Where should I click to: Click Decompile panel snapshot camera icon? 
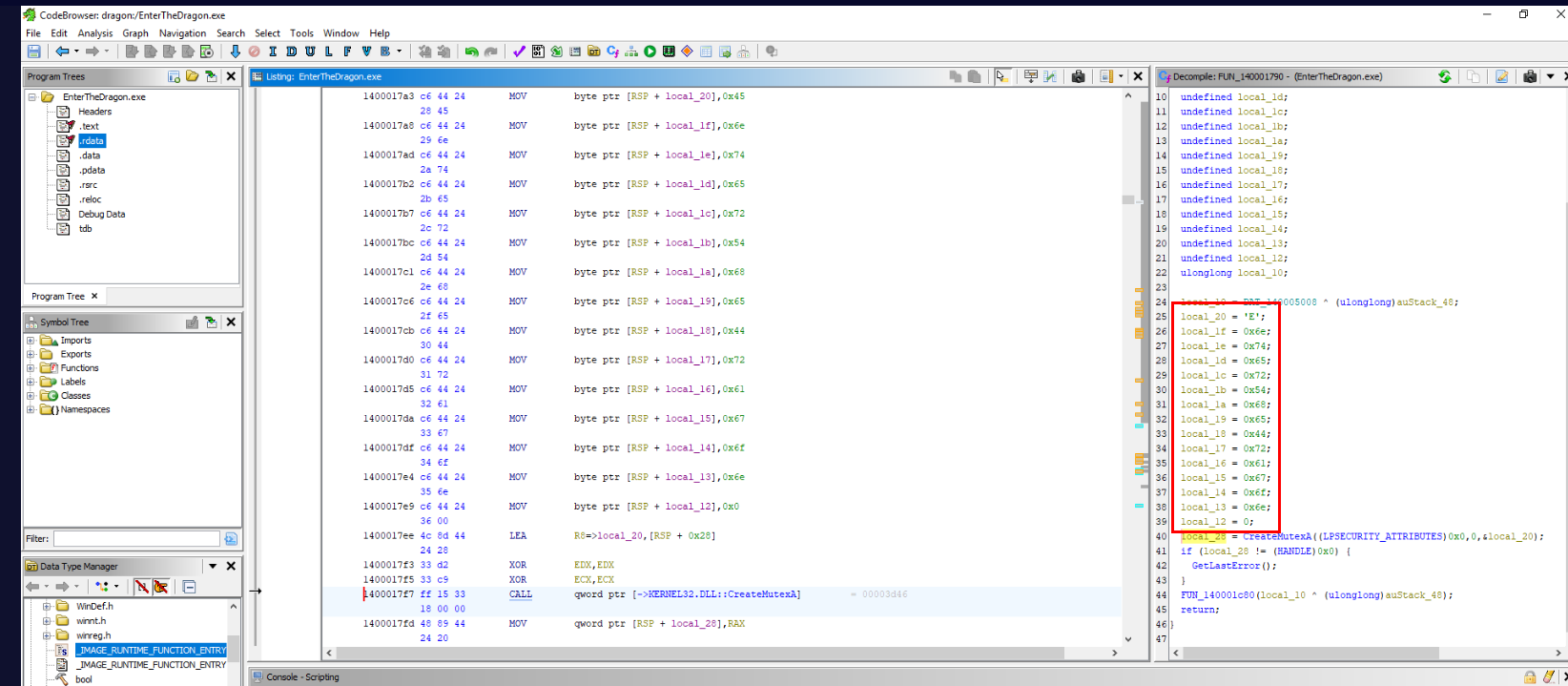coord(1530,76)
